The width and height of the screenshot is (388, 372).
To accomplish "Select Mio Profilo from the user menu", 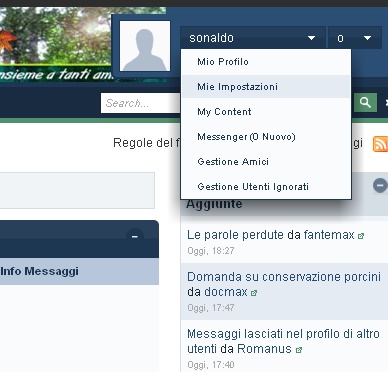I will coord(223,62).
